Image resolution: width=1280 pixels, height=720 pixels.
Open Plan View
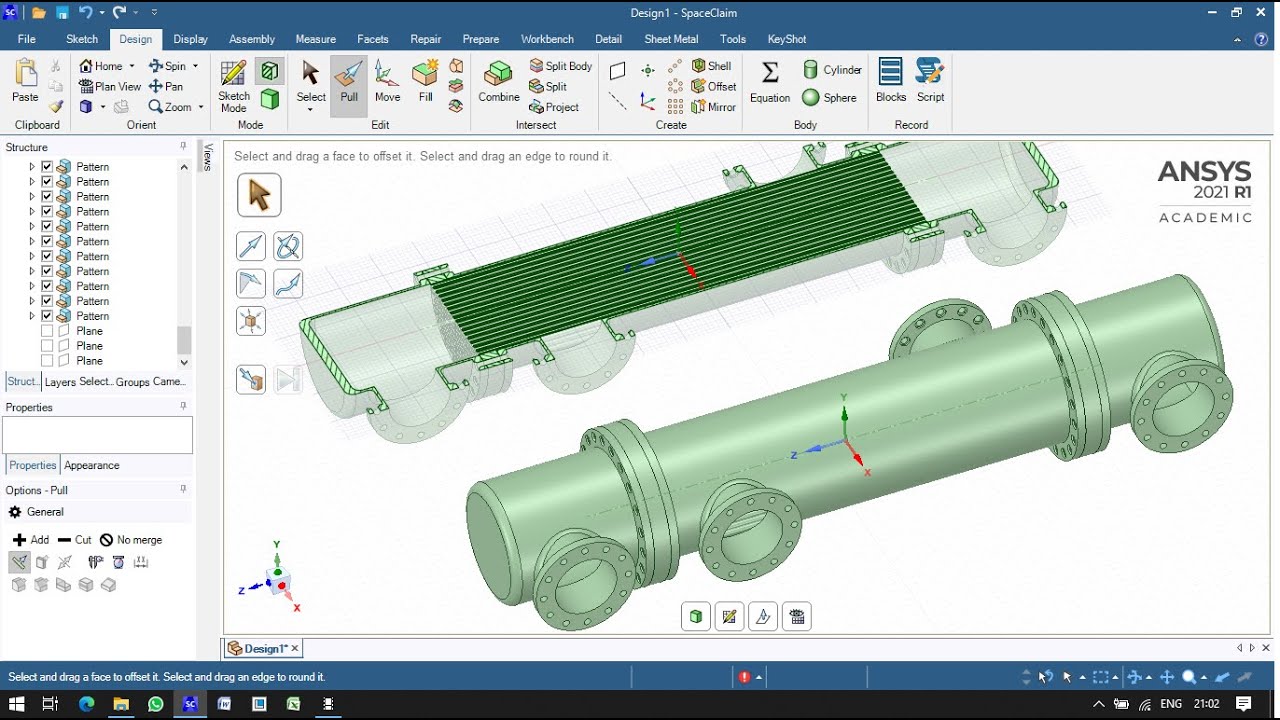coord(110,86)
